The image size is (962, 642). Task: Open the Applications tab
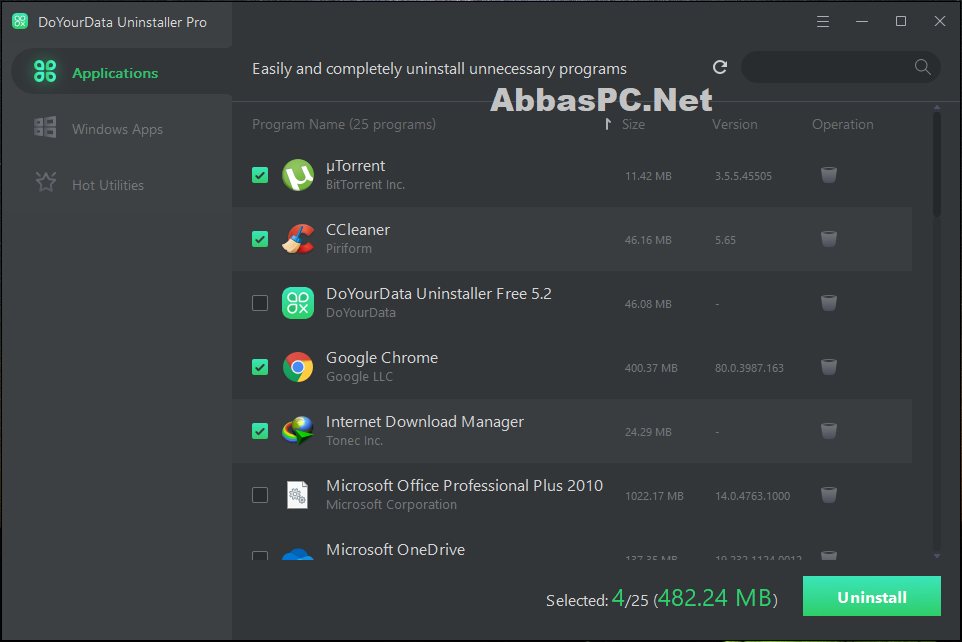121,72
